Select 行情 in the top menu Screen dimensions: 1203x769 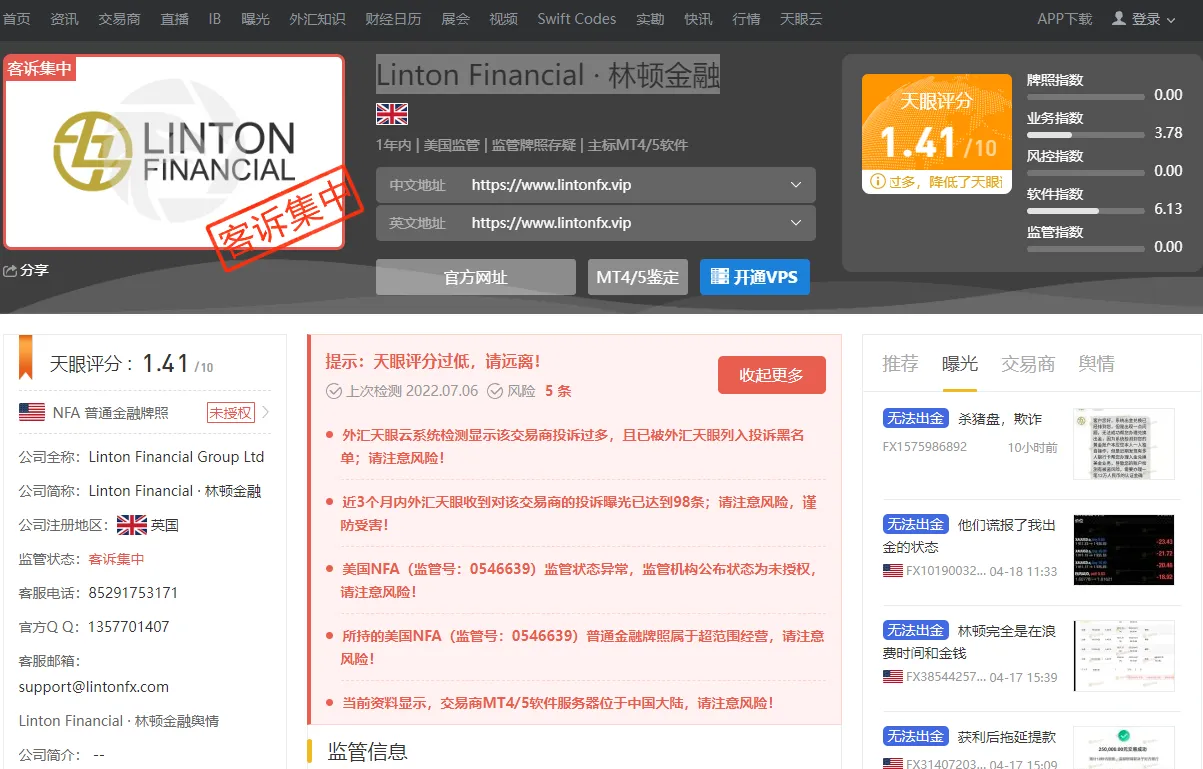pos(746,19)
